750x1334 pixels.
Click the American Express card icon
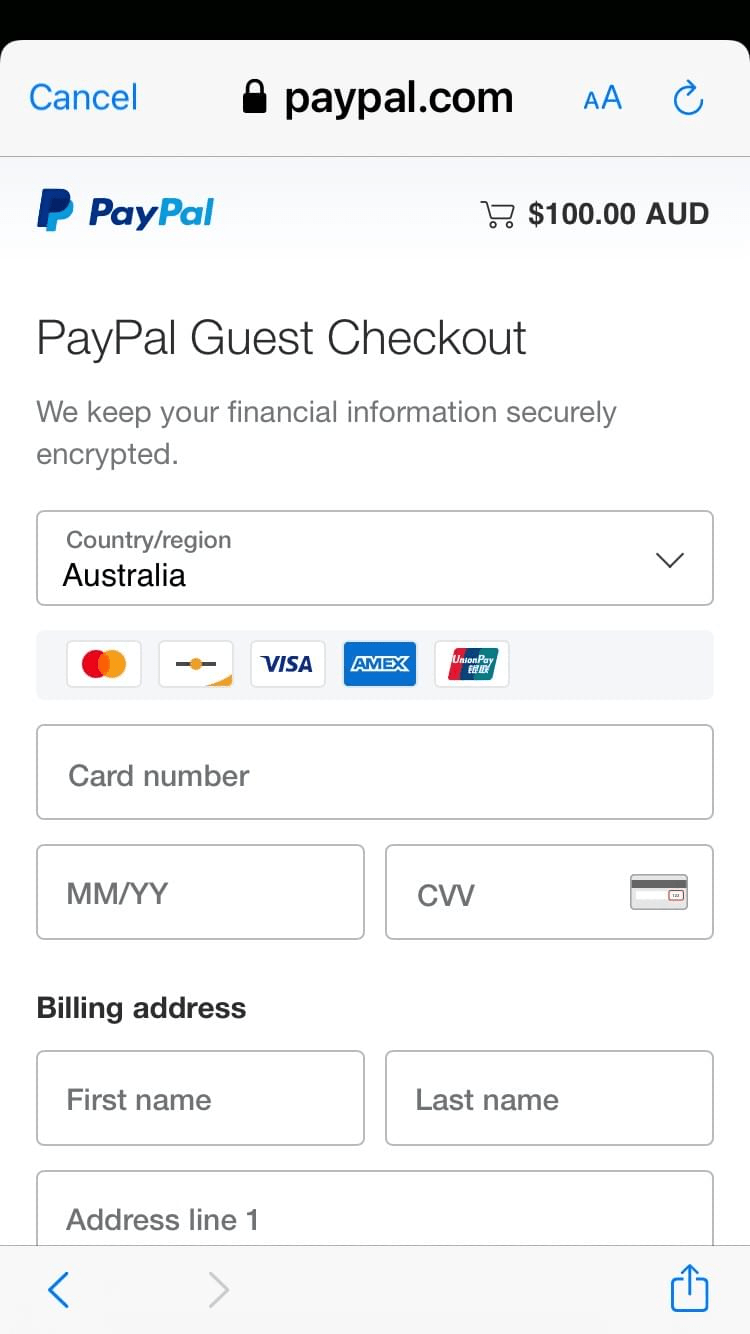[380, 664]
